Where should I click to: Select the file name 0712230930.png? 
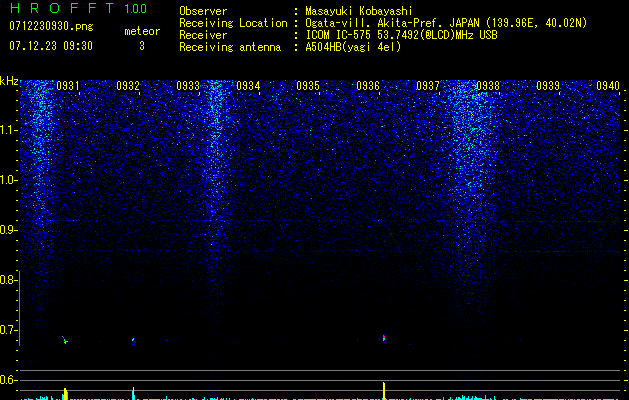pyautogui.click(x=51, y=26)
